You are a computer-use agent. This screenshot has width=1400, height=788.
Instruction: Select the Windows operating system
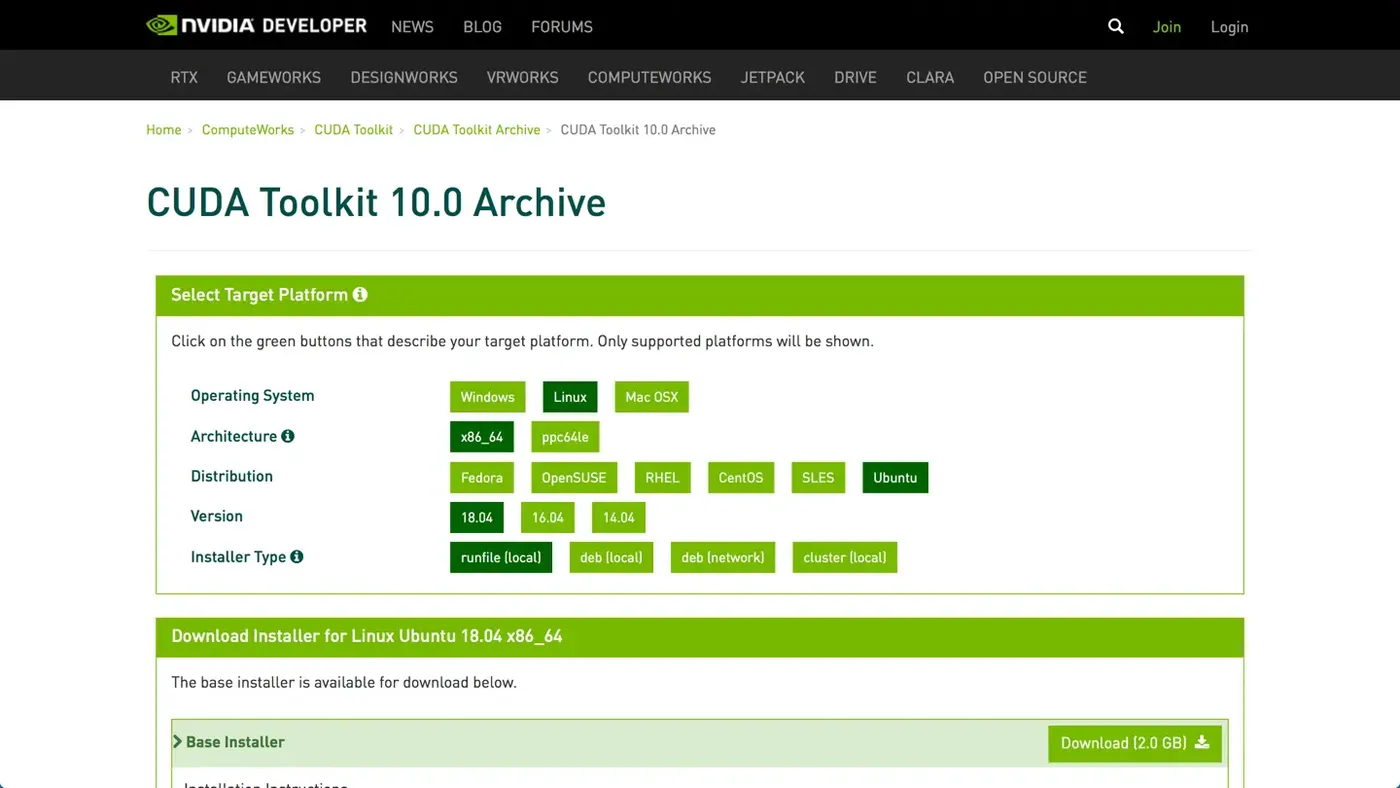point(488,397)
